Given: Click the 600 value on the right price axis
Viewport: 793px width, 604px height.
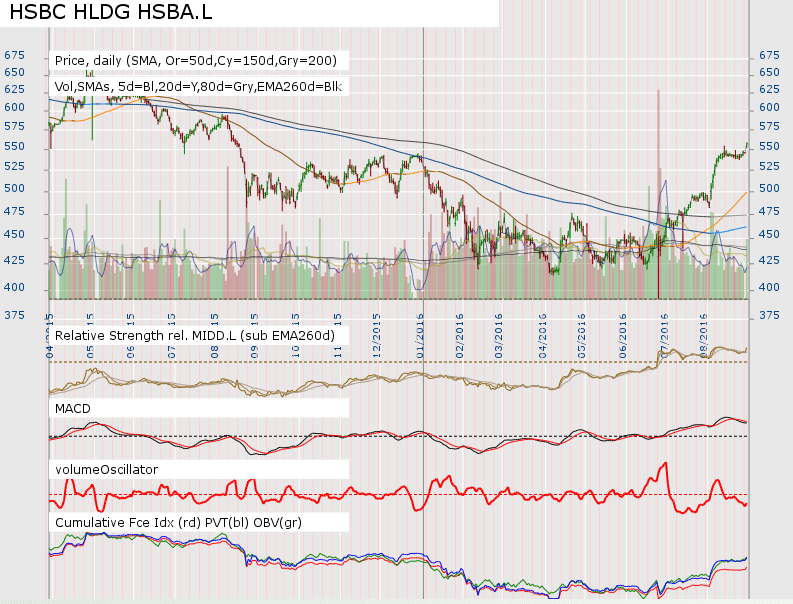Looking at the screenshot, I should click(769, 107).
